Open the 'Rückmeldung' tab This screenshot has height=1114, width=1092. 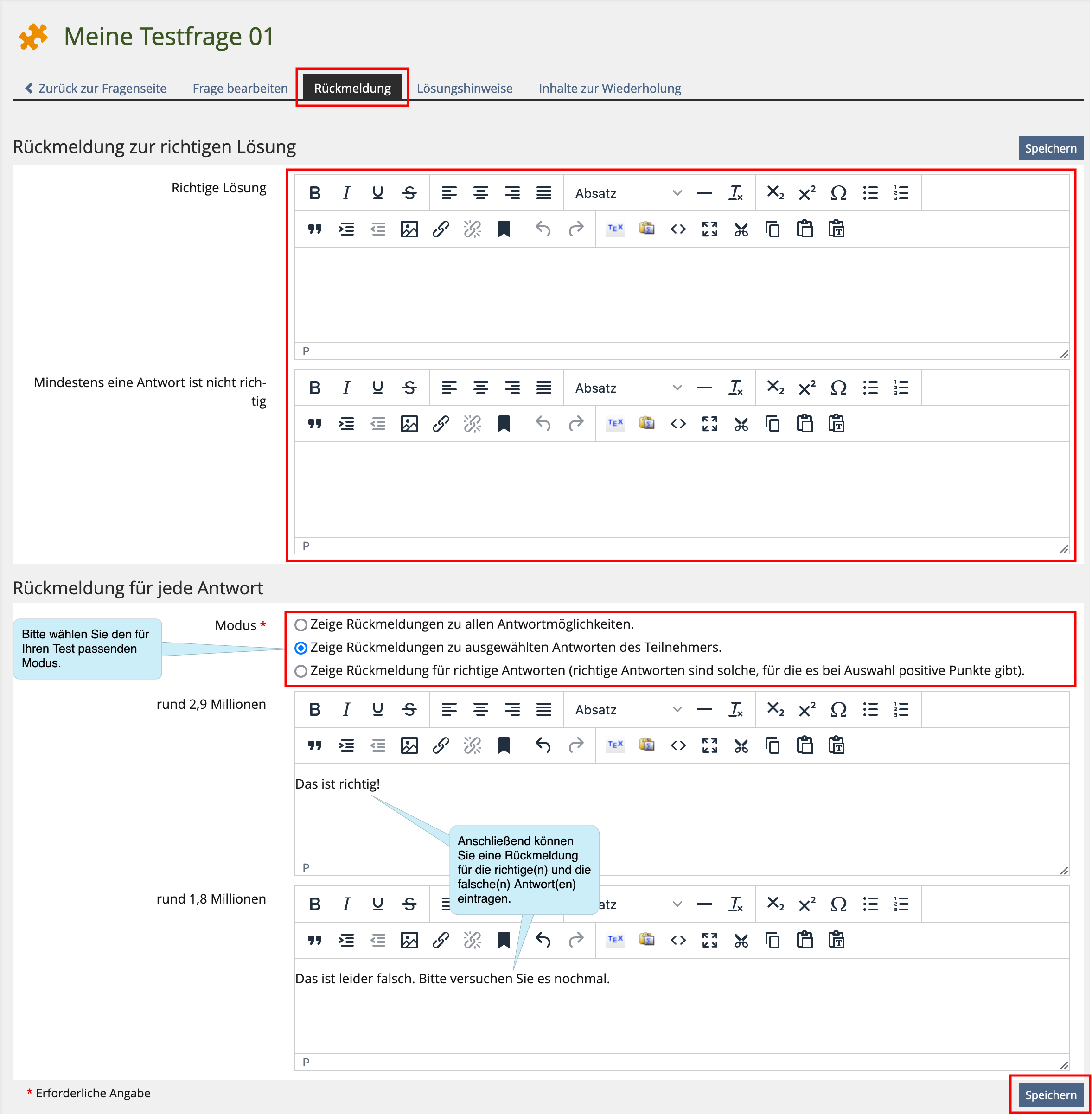coord(352,88)
